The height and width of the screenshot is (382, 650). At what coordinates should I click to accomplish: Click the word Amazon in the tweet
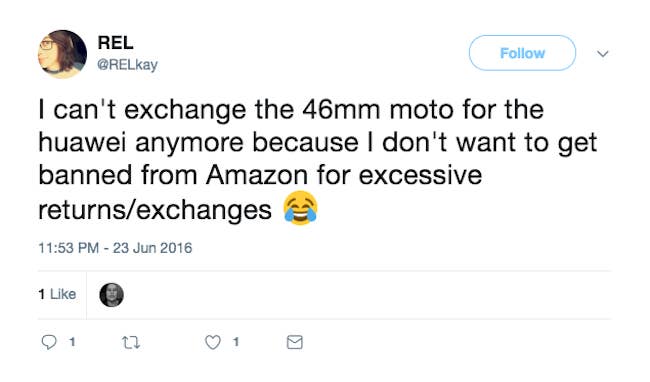(257, 175)
